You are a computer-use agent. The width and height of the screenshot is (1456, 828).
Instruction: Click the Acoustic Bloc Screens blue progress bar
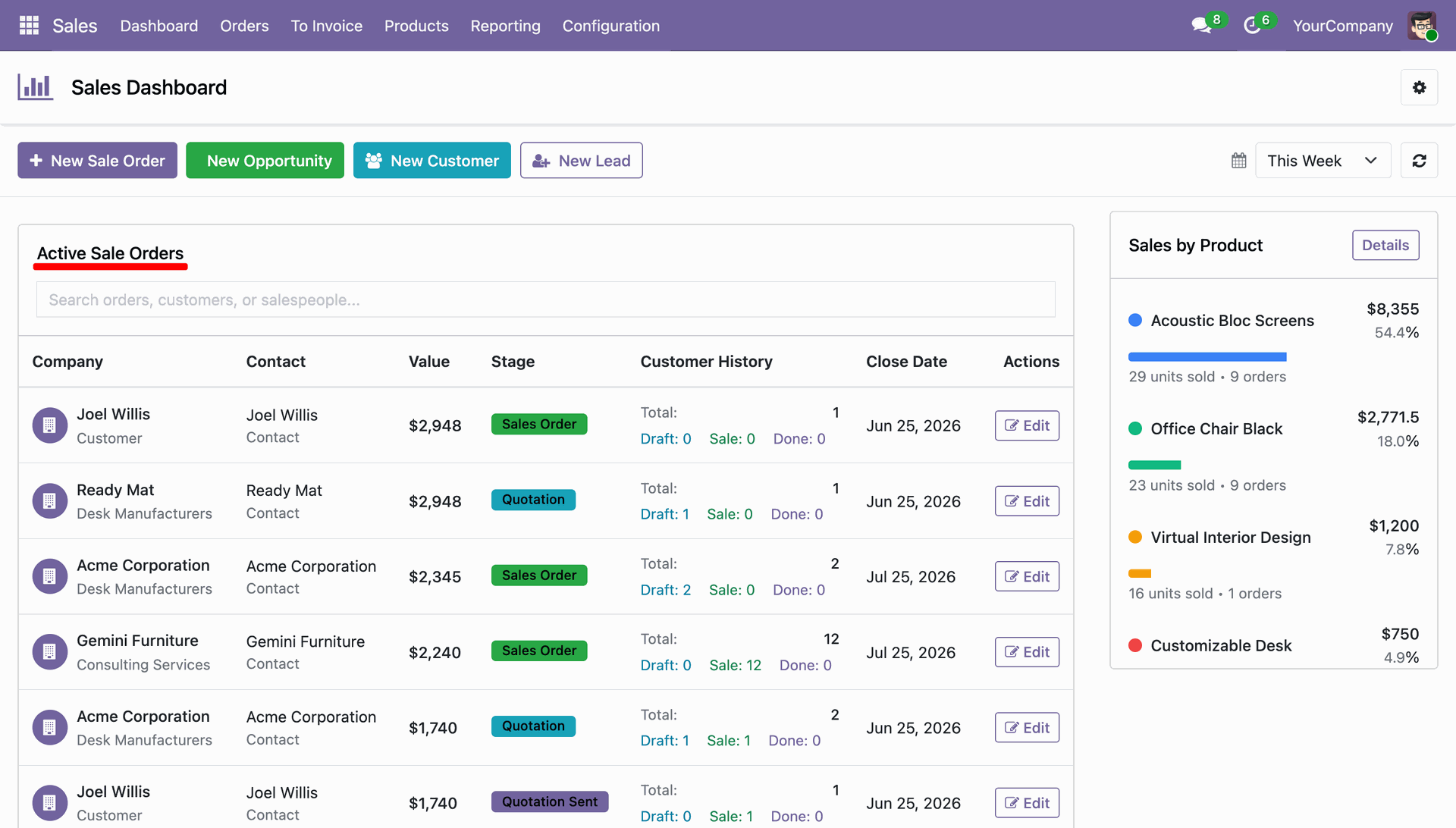click(1207, 356)
